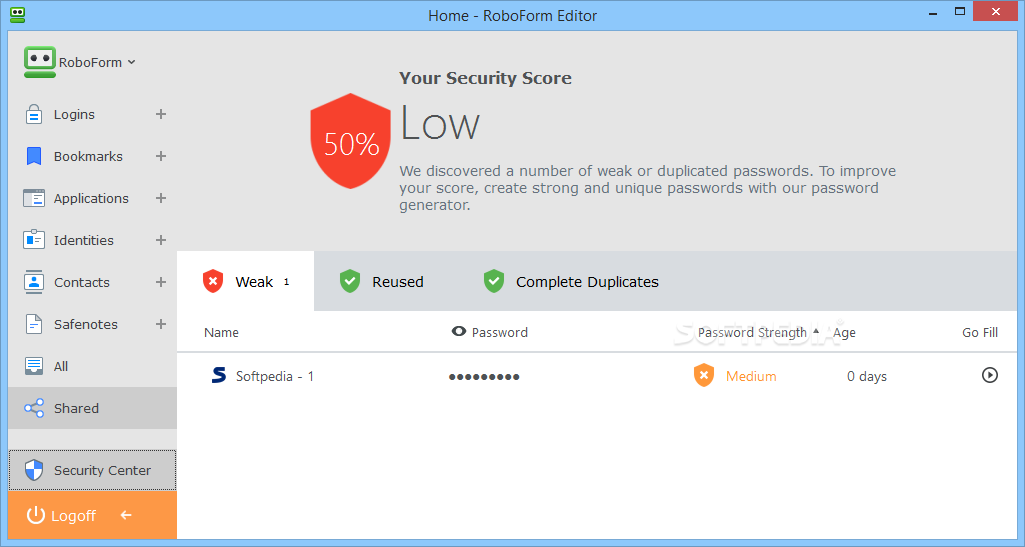Click the Identities card icon

tap(33, 240)
